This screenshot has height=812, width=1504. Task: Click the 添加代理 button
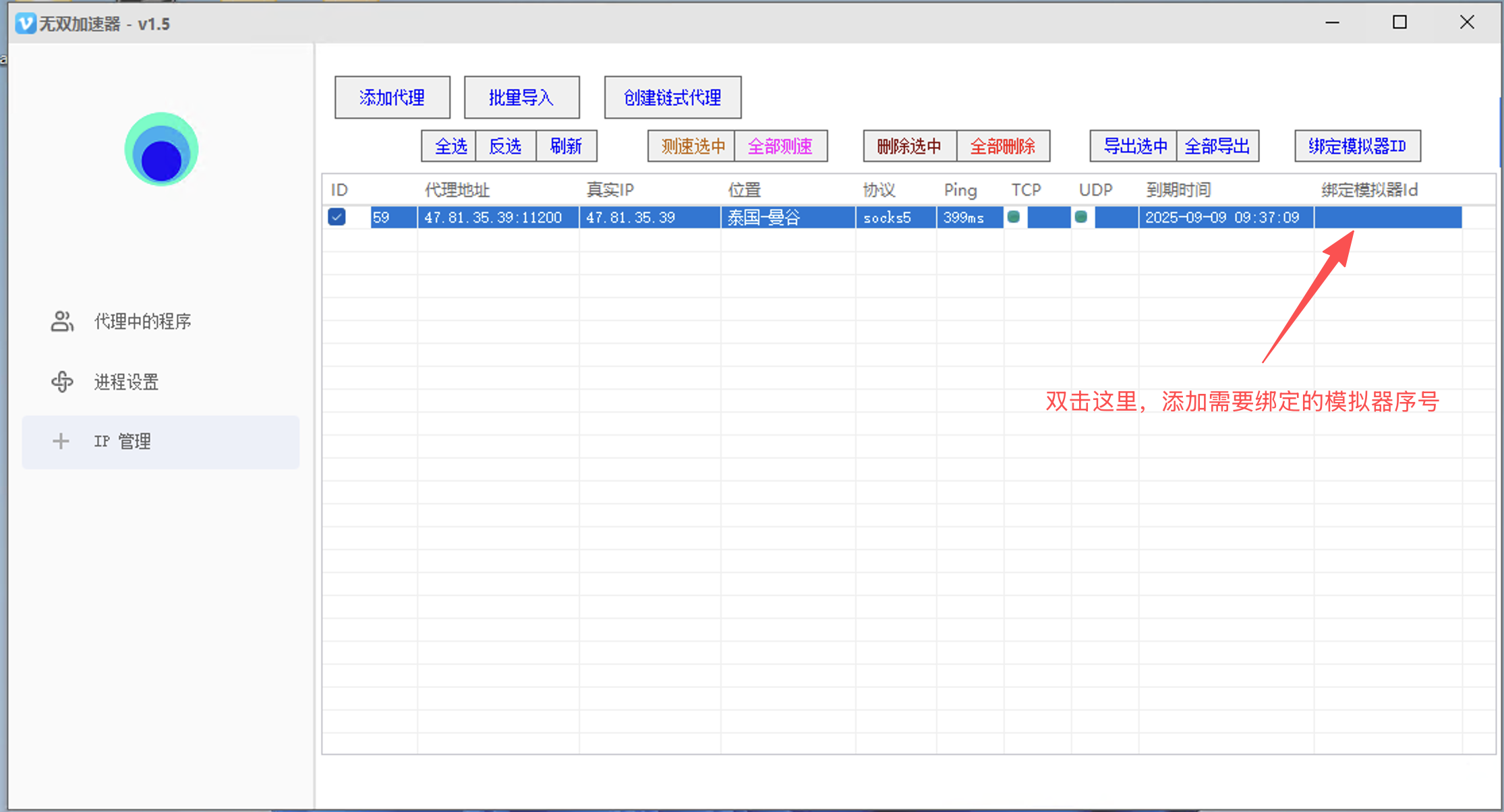tap(392, 97)
